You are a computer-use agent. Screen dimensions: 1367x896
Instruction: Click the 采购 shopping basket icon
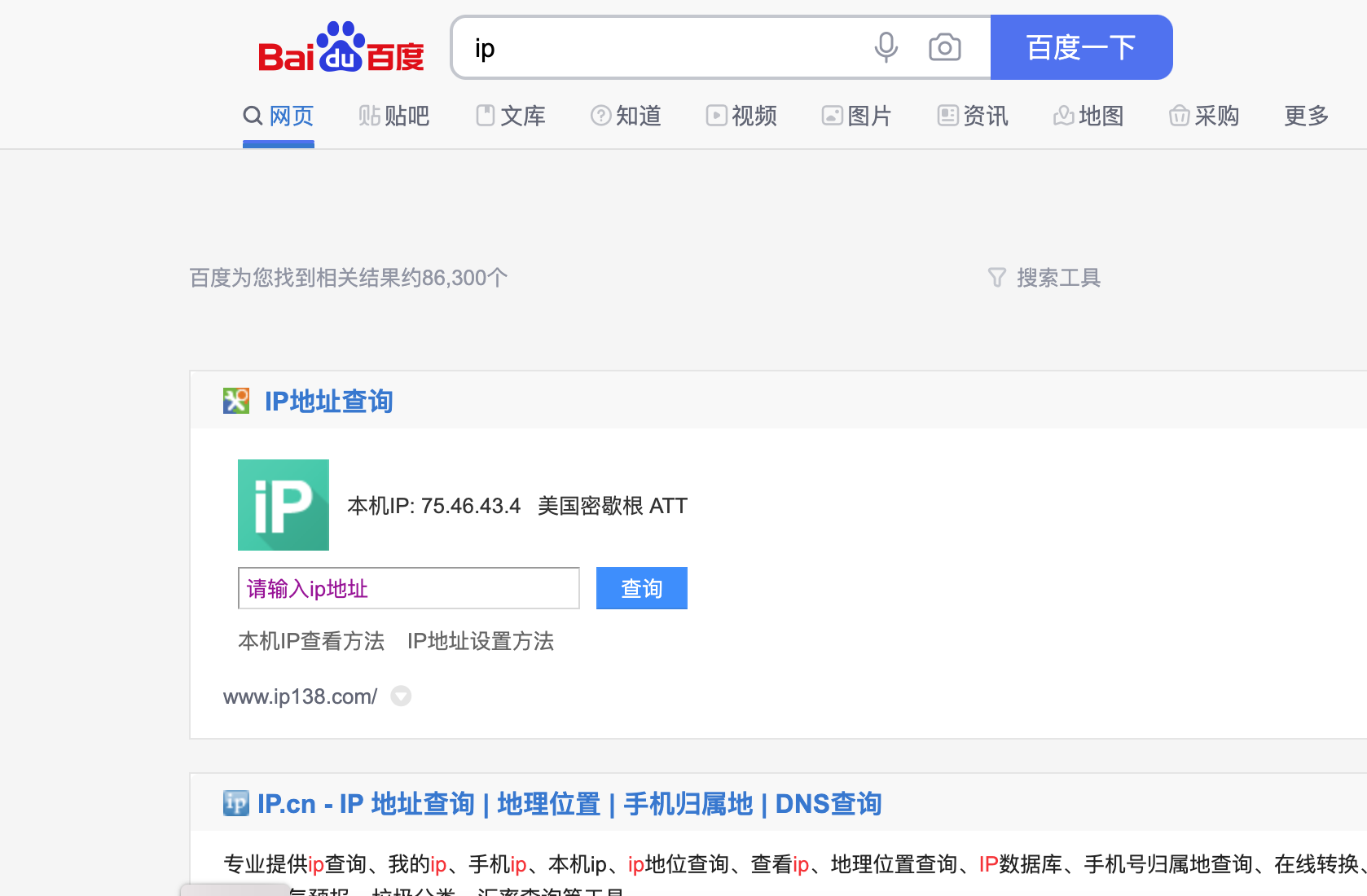point(1180,116)
